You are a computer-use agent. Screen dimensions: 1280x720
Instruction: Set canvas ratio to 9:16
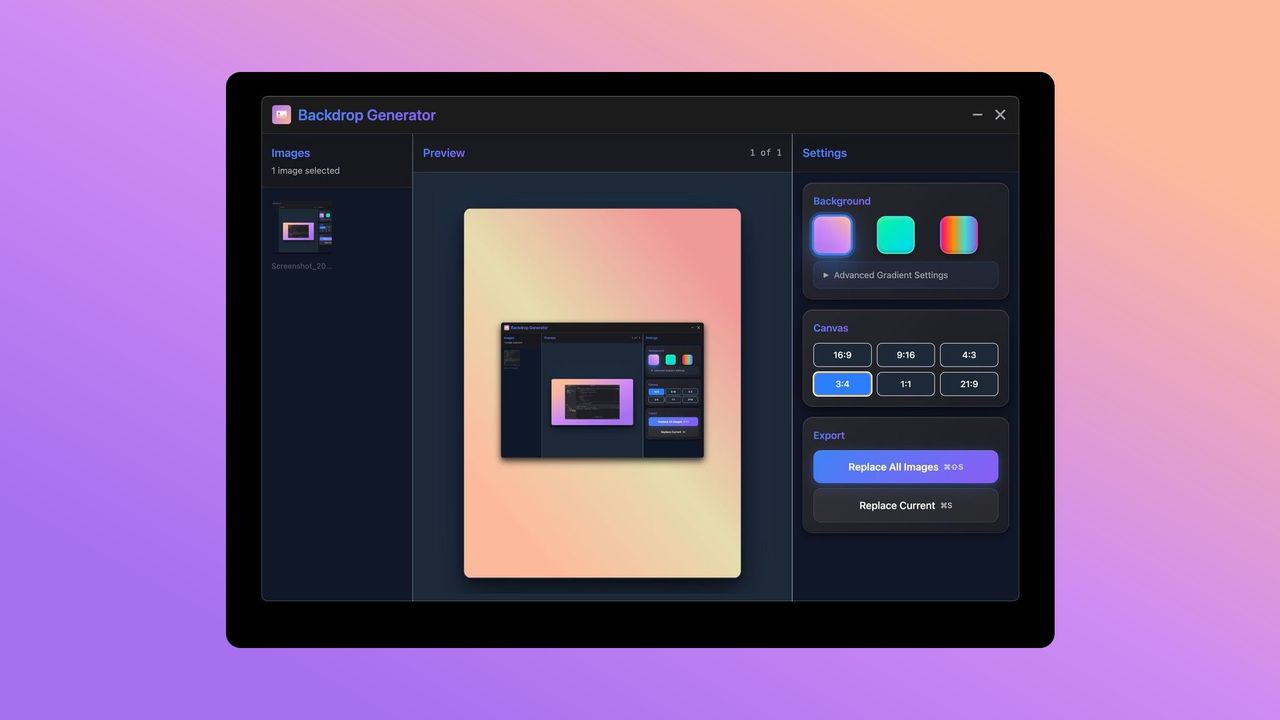point(905,355)
